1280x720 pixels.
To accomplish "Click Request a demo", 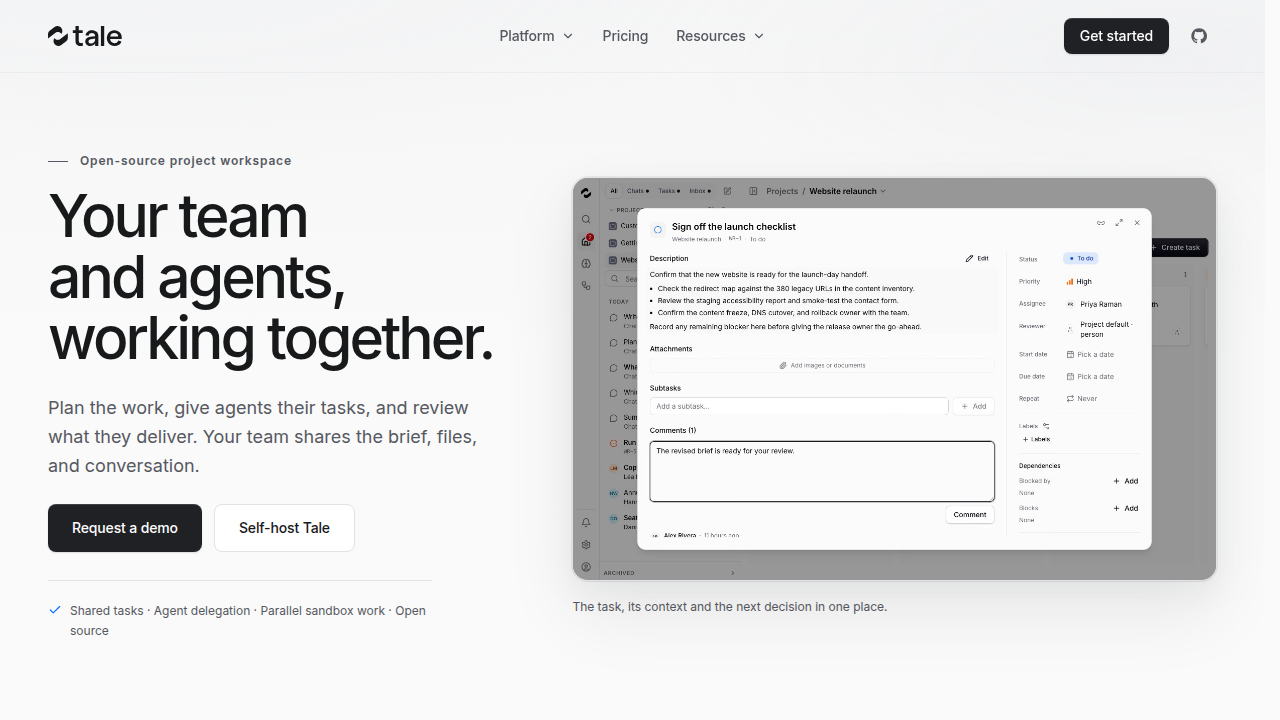I will (125, 528).
